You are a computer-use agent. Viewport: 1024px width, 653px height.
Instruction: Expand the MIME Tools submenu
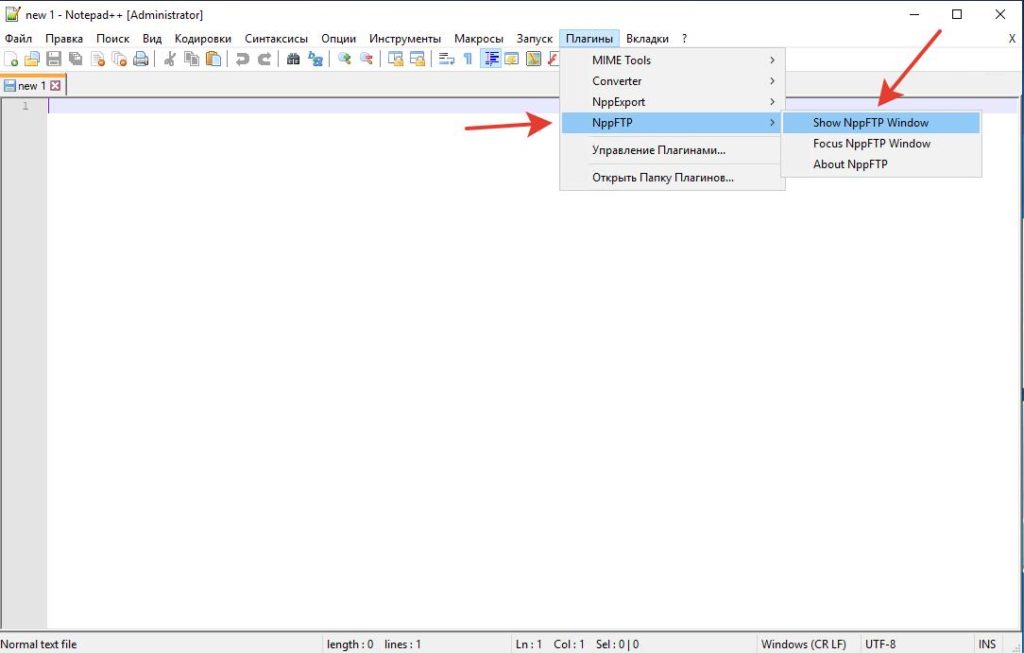(x=673, y=60)
